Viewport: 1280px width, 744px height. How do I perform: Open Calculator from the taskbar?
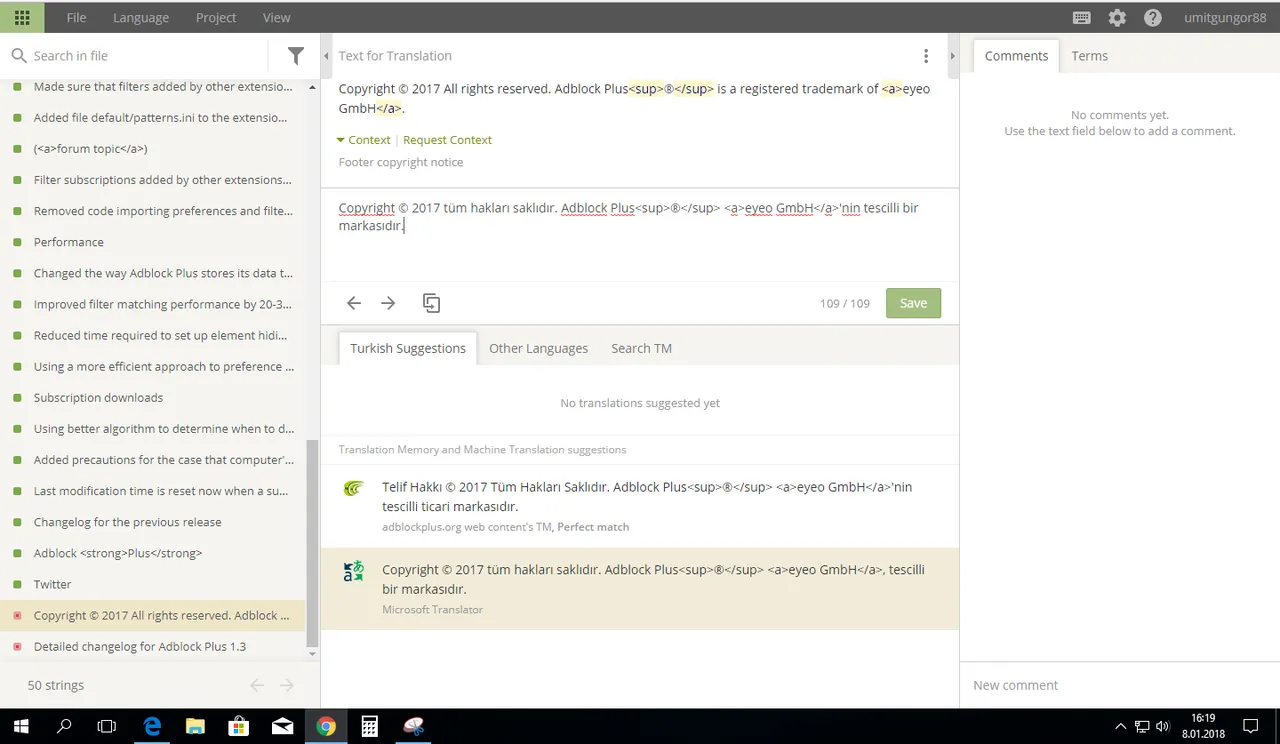tap(370, 727)
